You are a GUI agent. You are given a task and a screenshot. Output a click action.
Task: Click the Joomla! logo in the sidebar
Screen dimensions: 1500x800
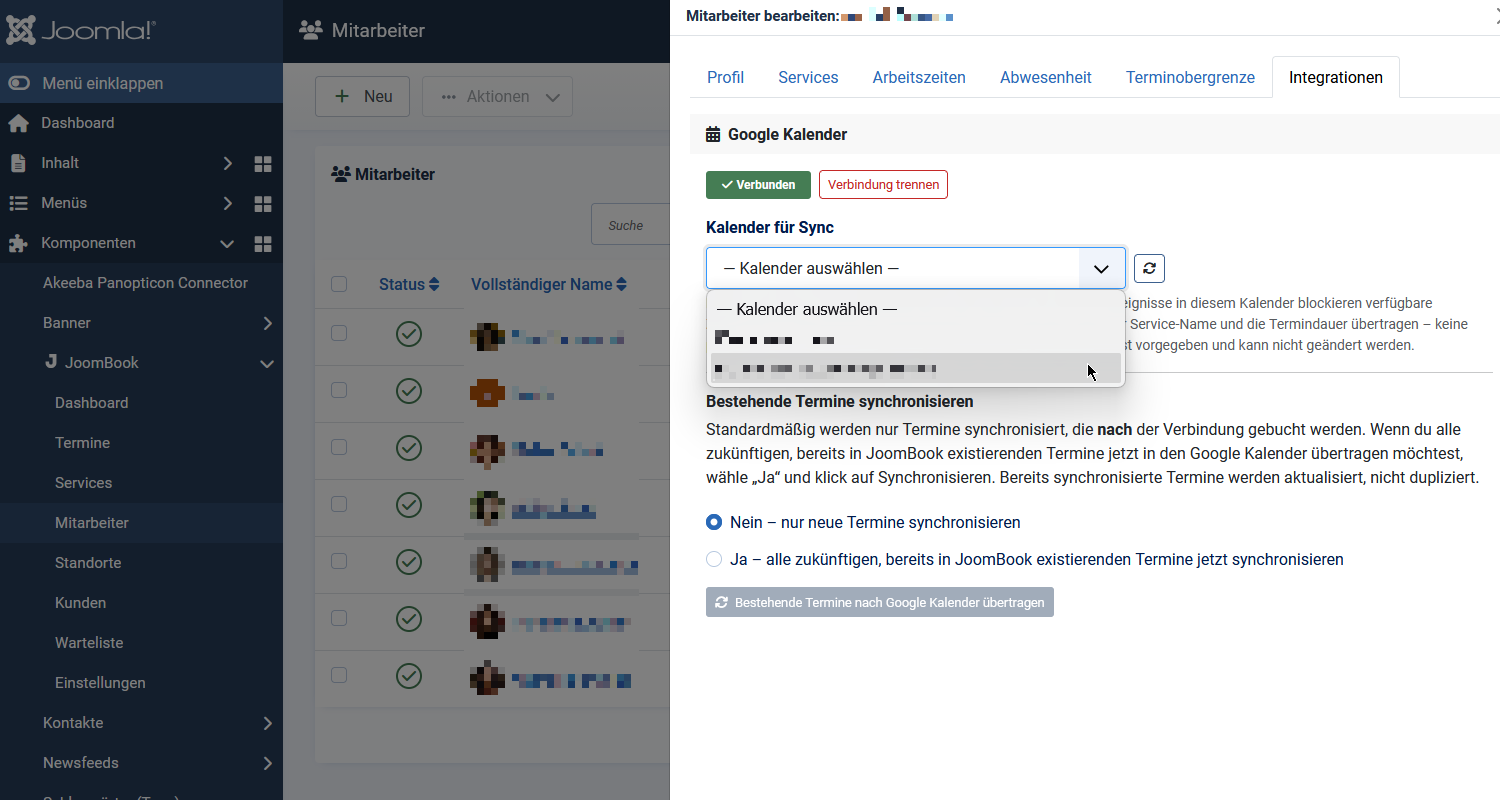pos(81,30)
